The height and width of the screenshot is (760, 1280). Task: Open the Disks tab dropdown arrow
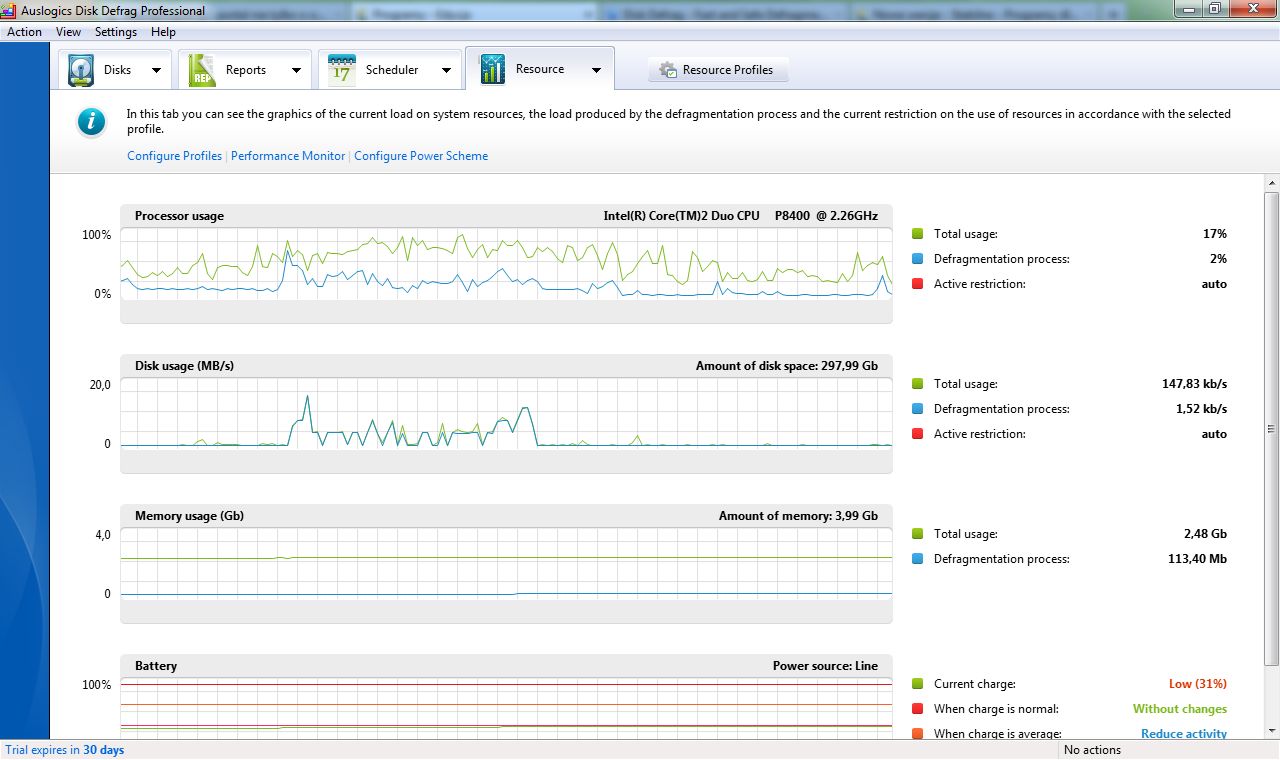click(x=156, y=70)
